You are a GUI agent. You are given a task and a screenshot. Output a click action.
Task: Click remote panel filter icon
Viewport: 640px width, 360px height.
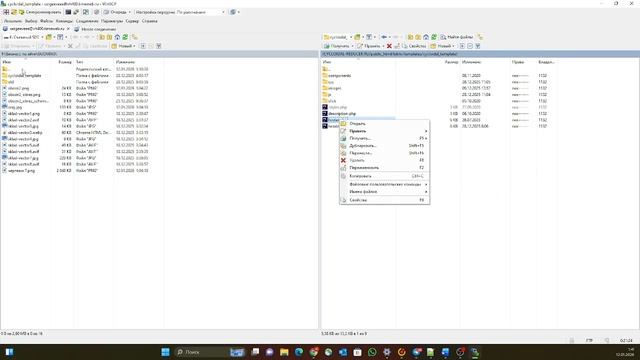point(369,37)
